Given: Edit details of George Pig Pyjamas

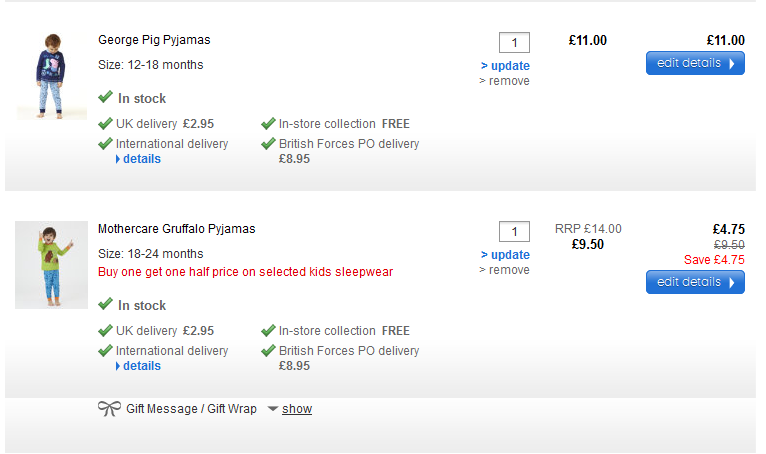Looking at the screenshot, I should coord(695,63).
